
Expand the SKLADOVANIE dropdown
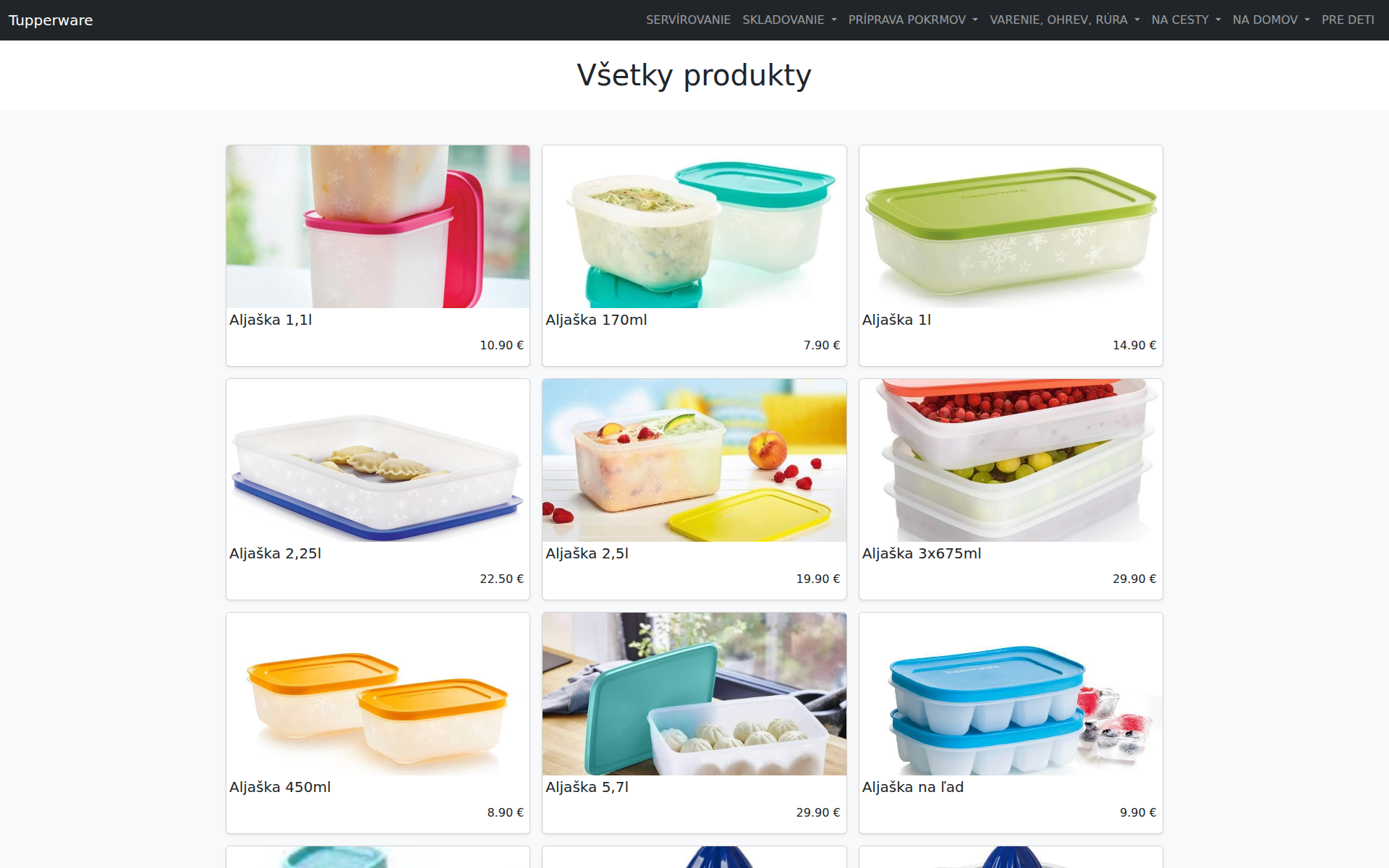point(789,20)
